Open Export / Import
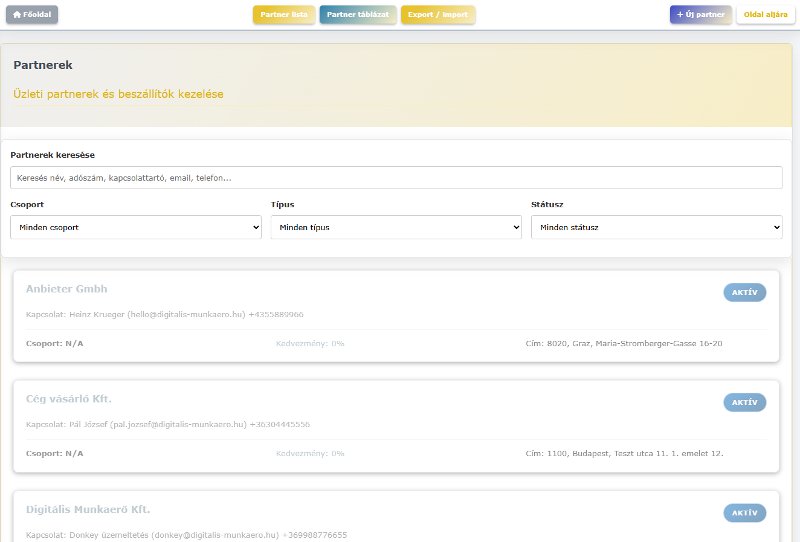 coord(437,15)
